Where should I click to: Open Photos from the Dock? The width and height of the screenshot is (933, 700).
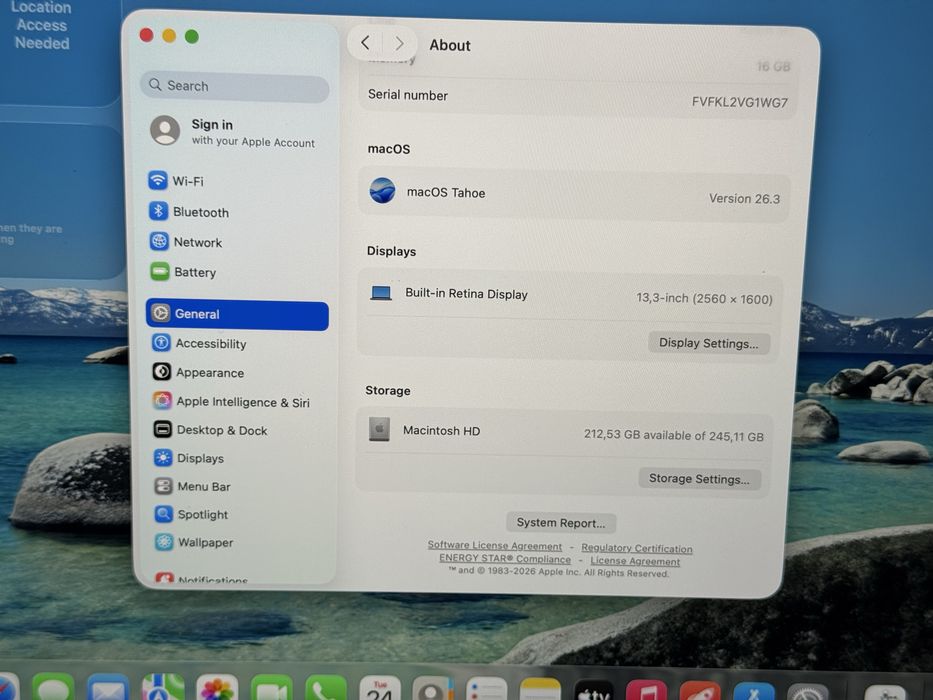point(217,689)
